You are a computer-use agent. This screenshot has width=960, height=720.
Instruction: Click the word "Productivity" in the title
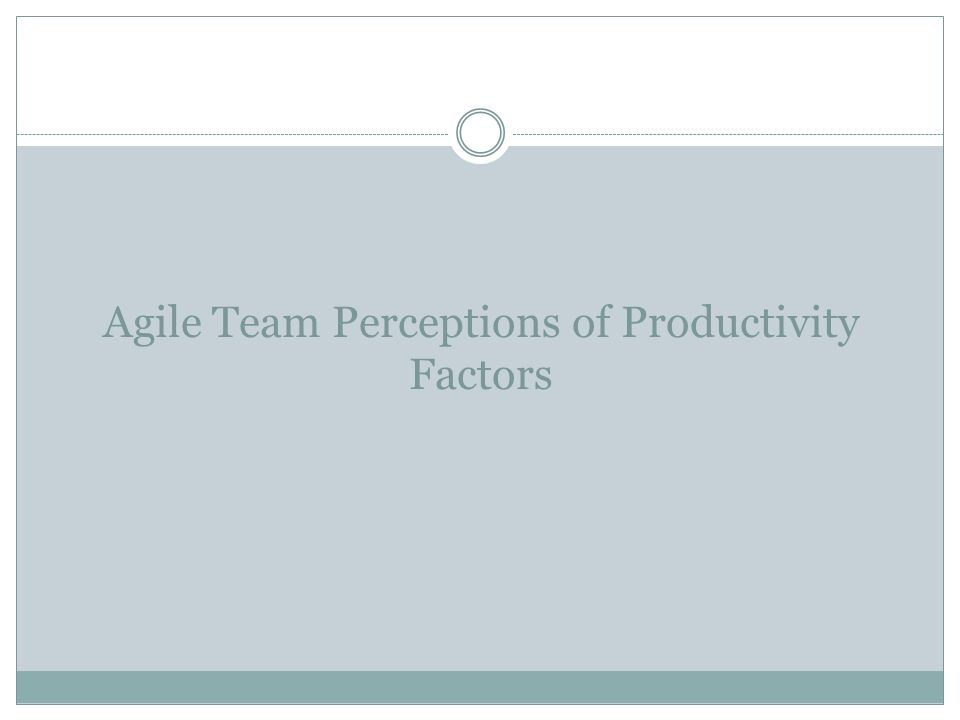[741, 324]
